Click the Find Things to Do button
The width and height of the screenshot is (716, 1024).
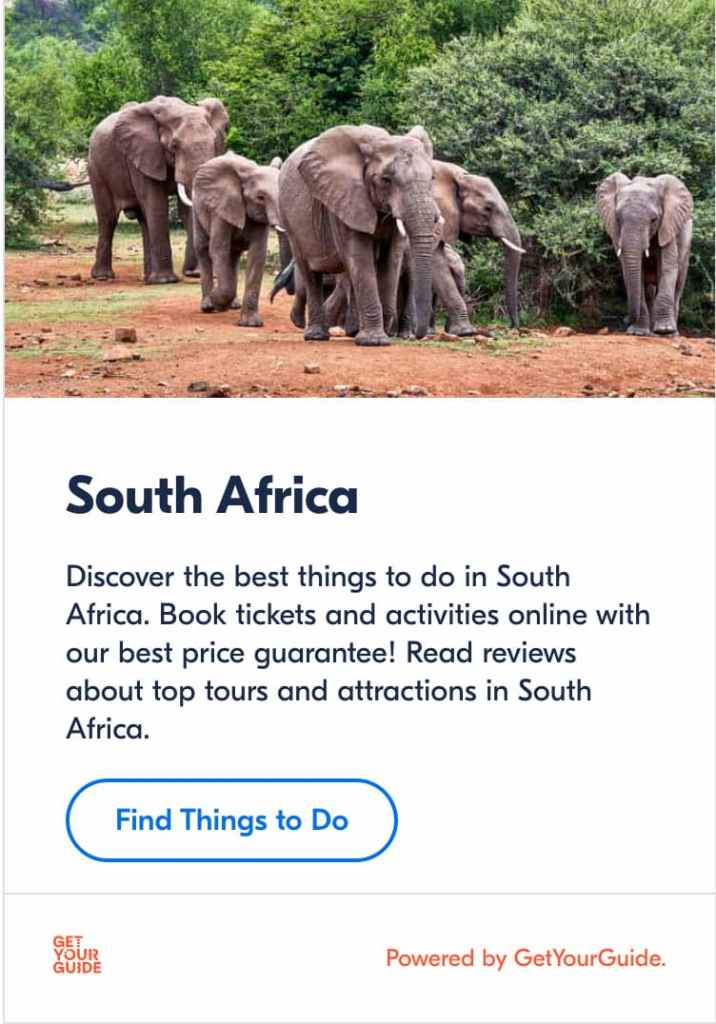tap(231, 821)
